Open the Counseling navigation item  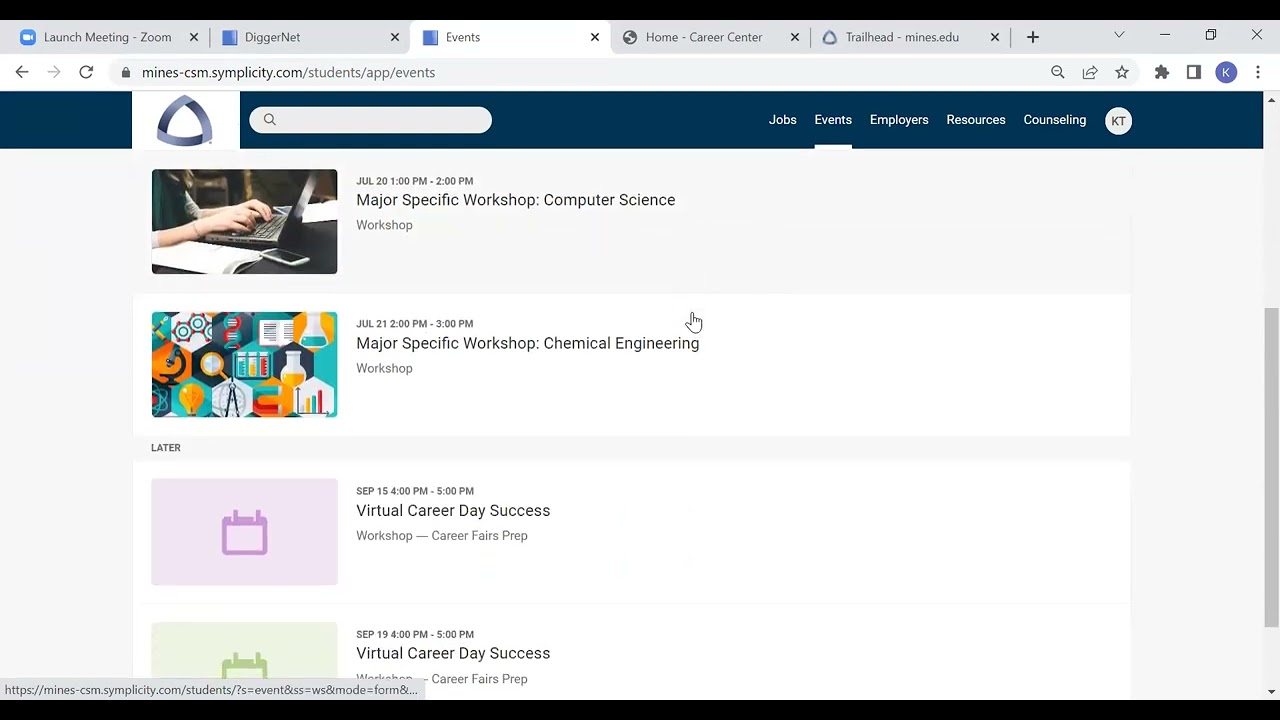(x=1054, y=120)
